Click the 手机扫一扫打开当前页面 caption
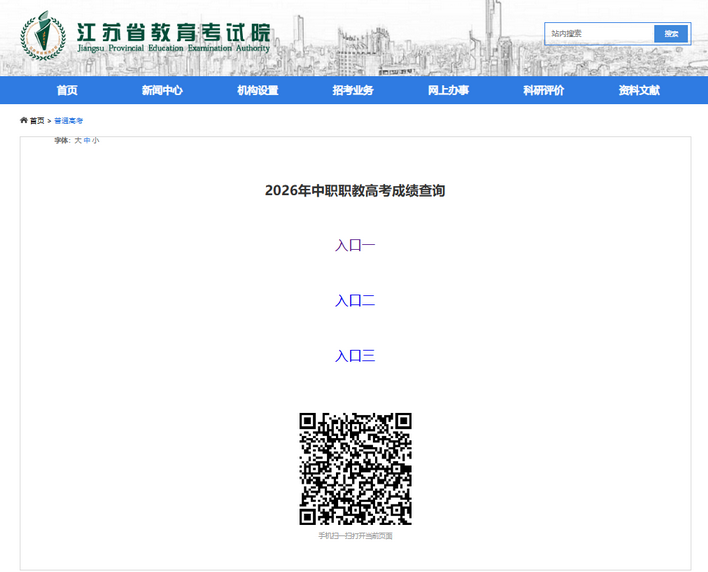 click(x=355, y=536)
